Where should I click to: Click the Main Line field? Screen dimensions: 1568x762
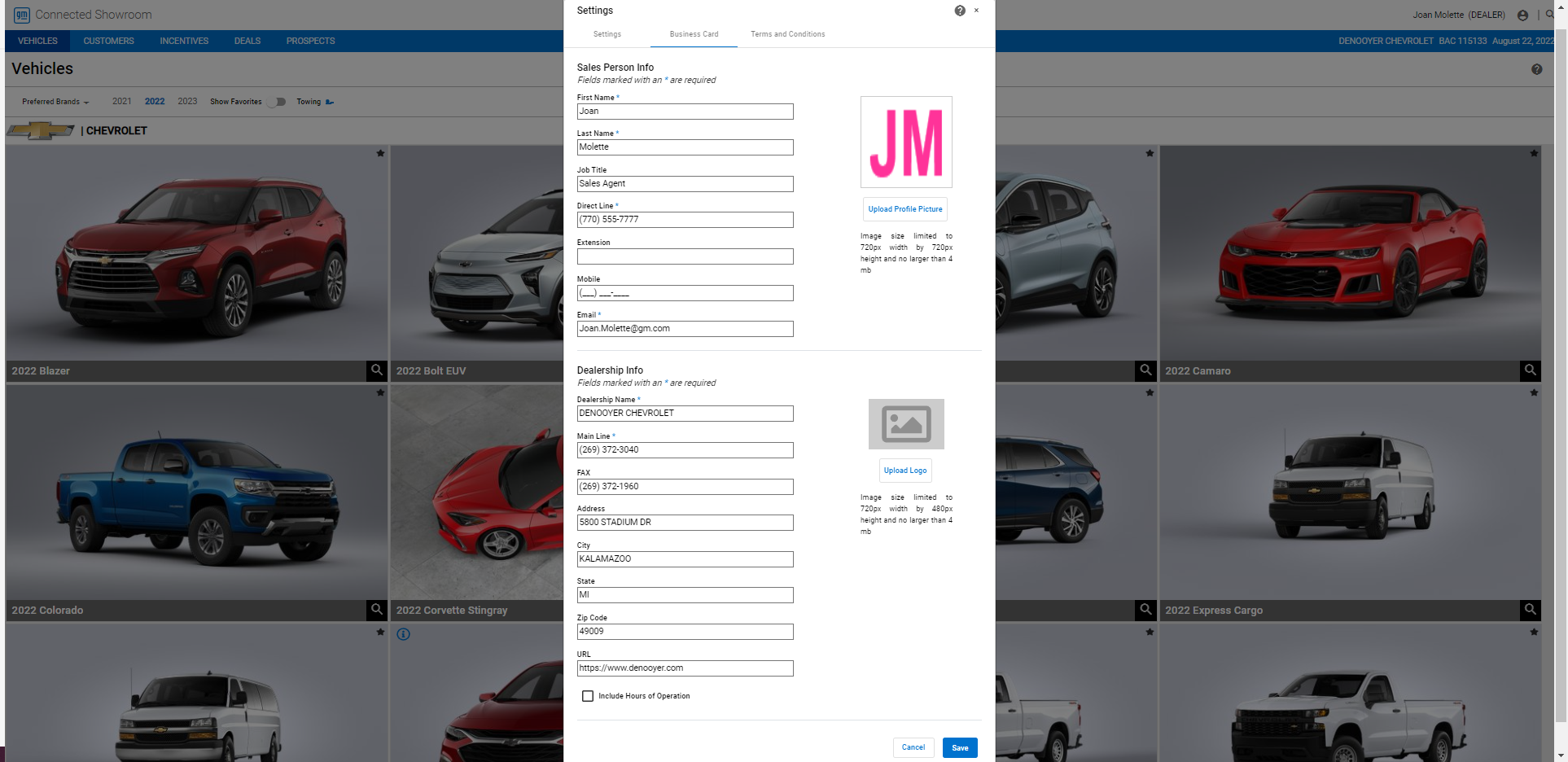[x=685, y=450]
